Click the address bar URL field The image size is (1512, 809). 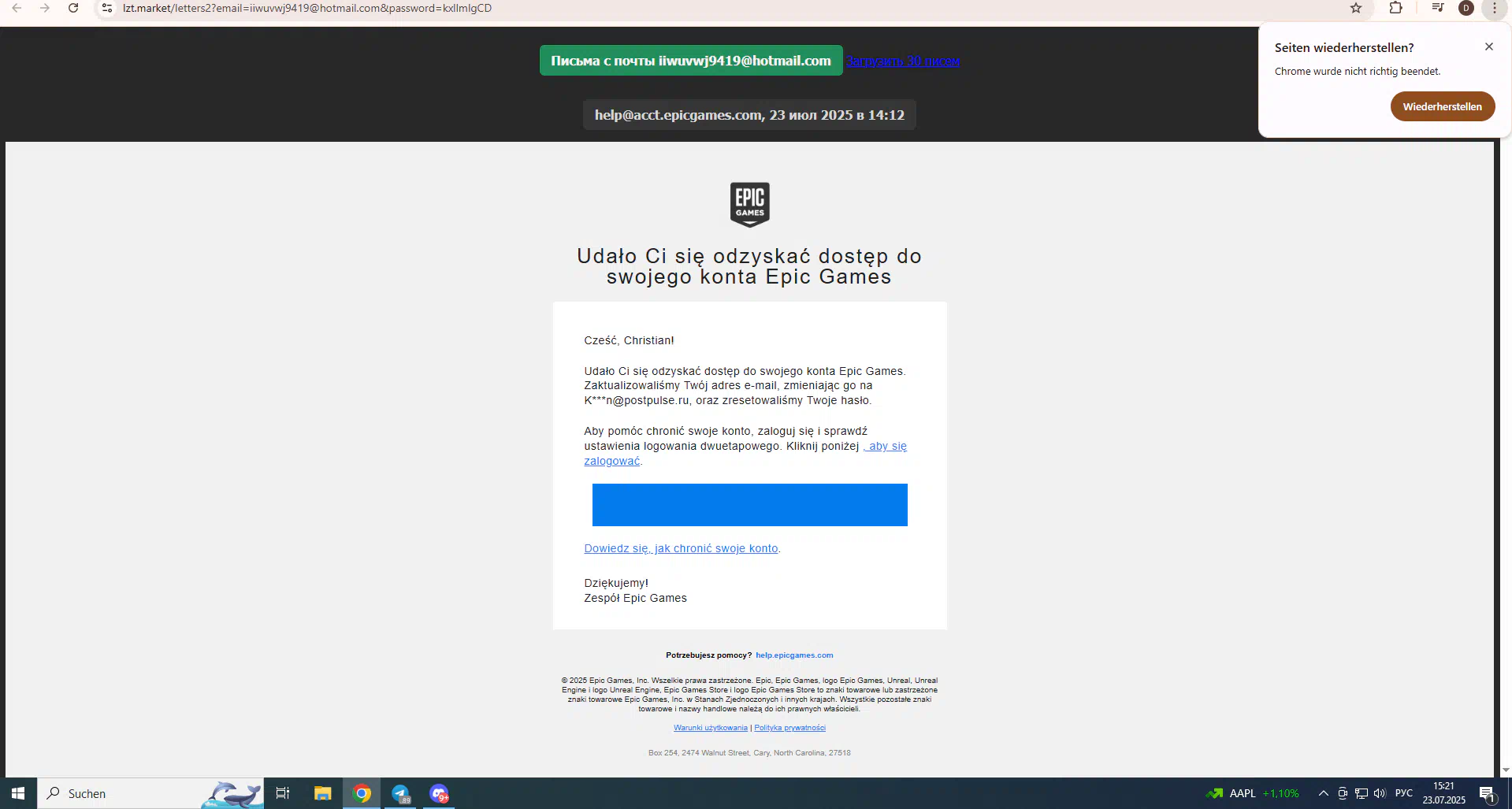(x=709, y=8)
